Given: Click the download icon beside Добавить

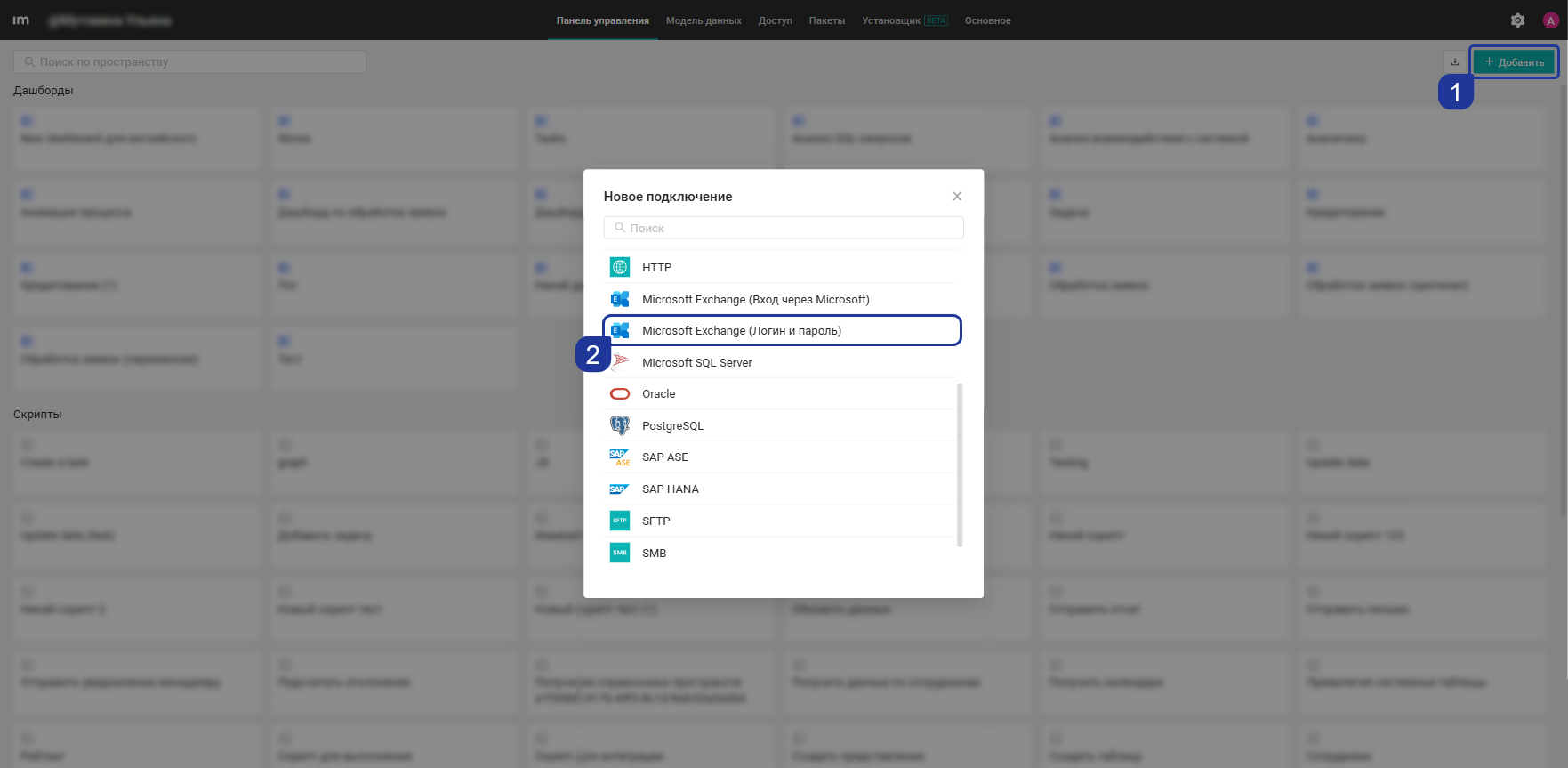Looking at the screenshot, I should (1455, 62).
